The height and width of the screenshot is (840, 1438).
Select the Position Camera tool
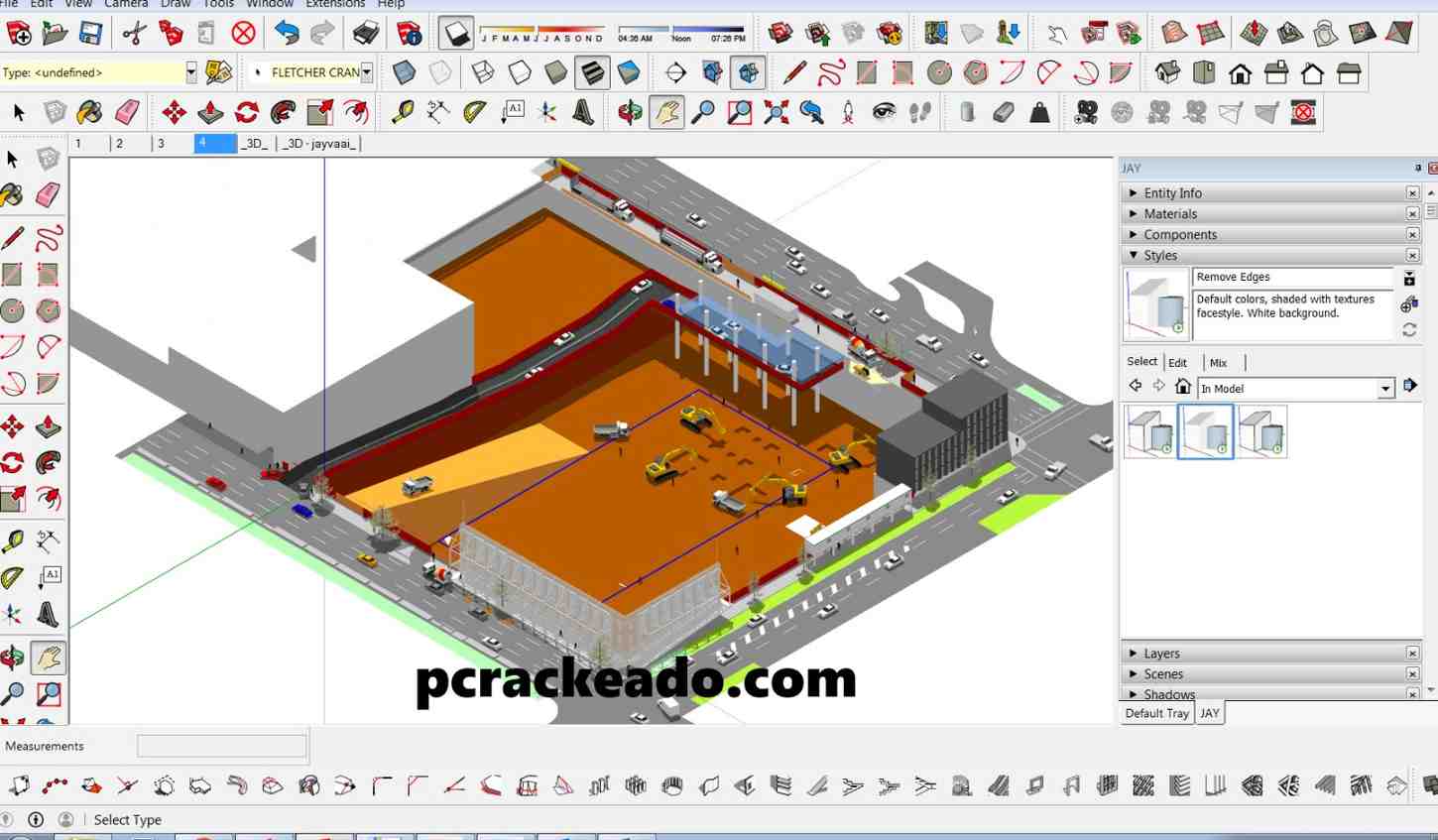[x=848, y=113]
